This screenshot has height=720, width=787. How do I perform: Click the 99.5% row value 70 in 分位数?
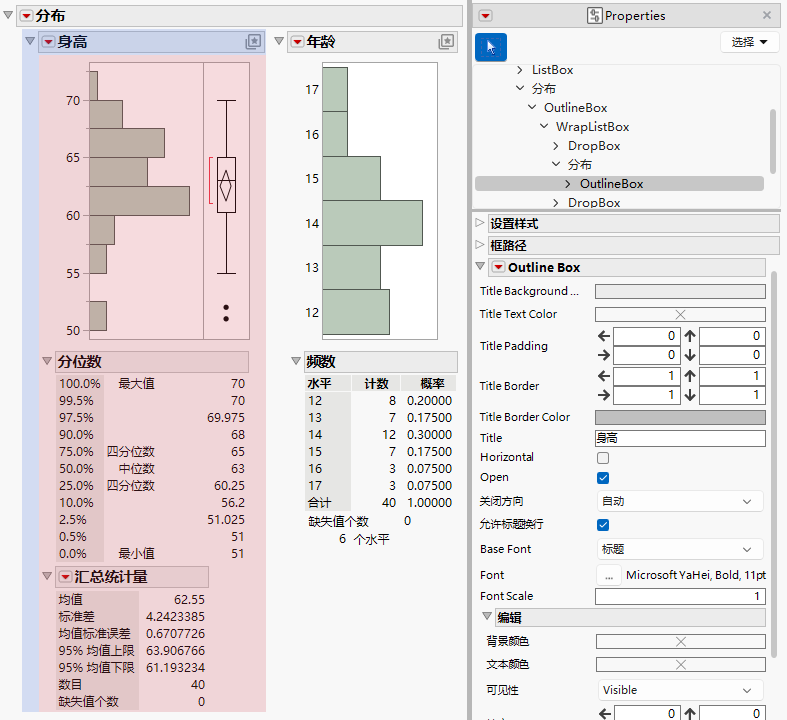(x=237, y=401)
